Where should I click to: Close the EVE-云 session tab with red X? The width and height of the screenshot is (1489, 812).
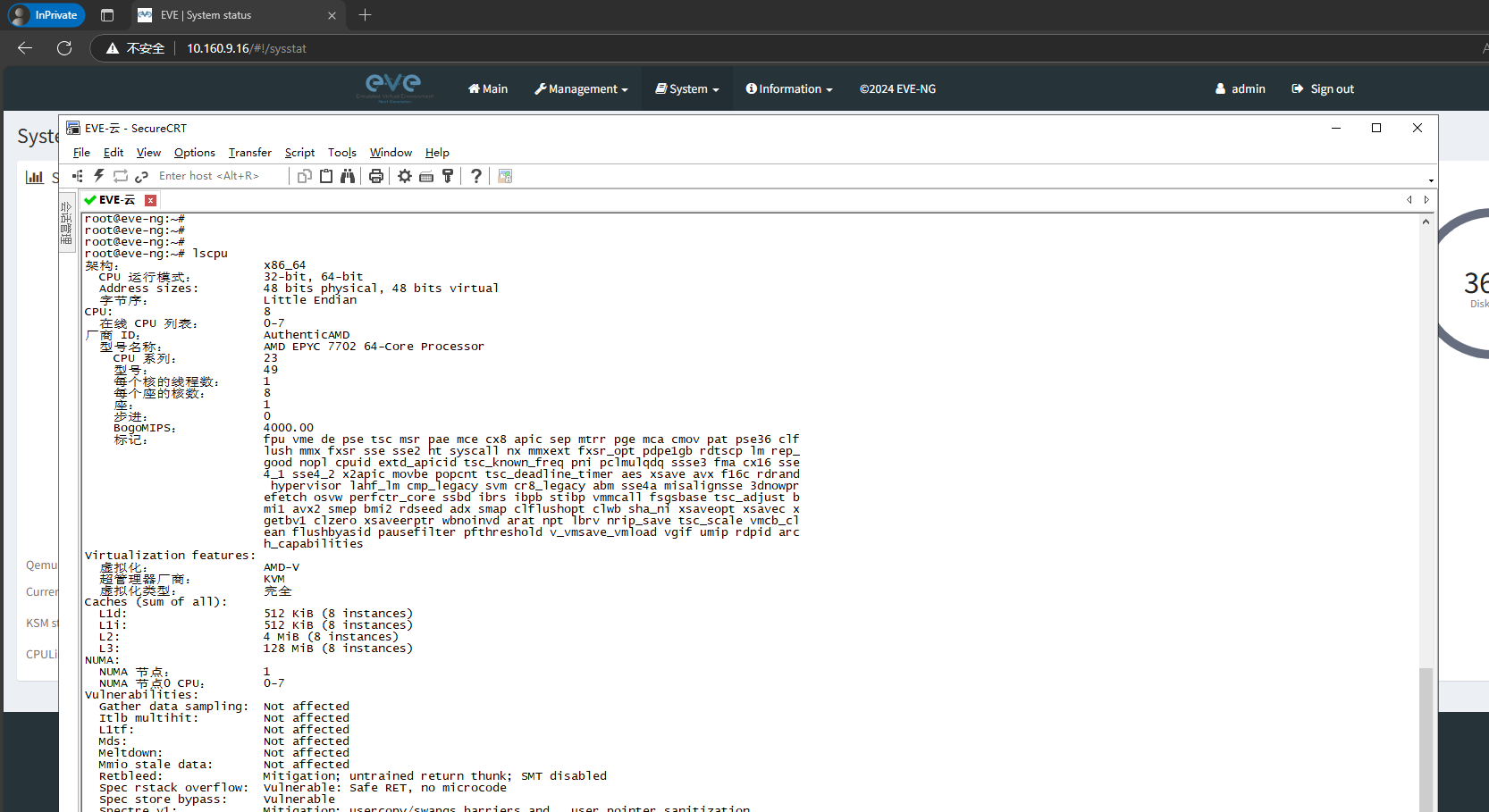pos(150,200)
